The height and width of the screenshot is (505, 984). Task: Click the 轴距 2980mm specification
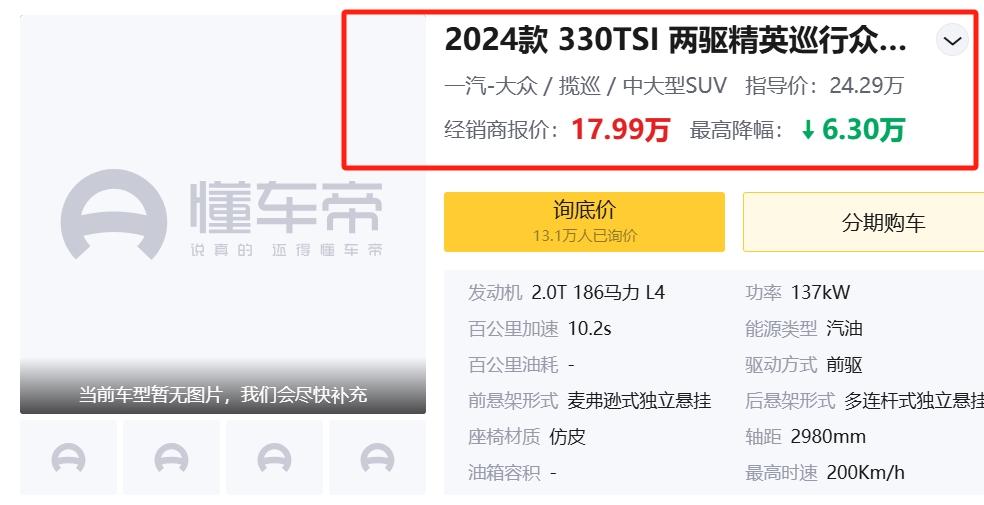click(805, 437)
